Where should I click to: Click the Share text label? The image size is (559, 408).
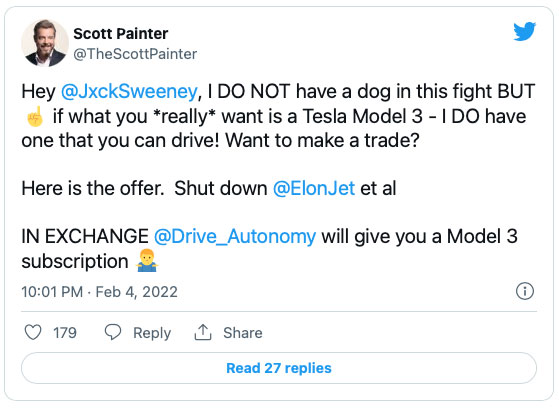[243, 333]
